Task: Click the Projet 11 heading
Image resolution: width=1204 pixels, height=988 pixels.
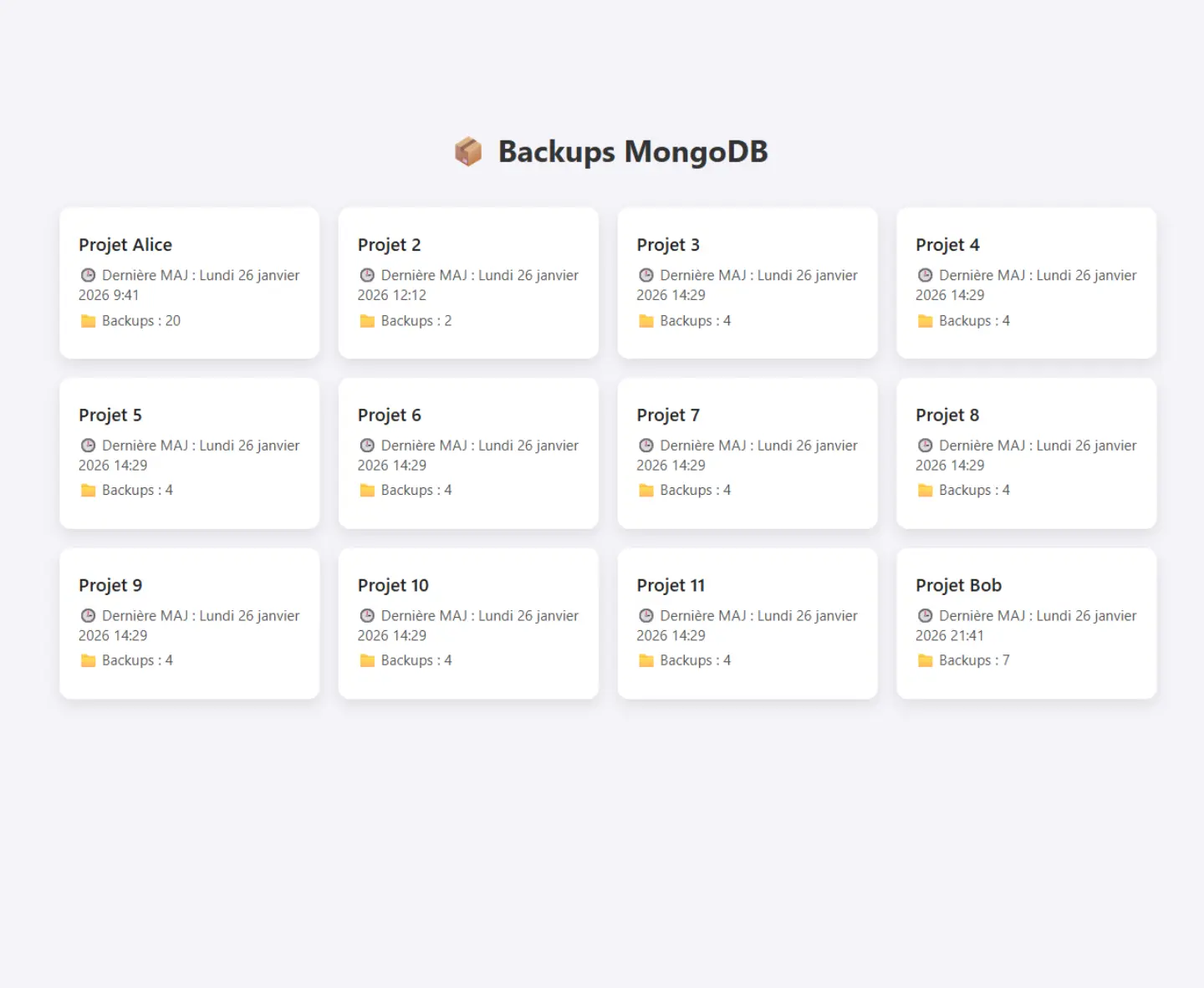Action: click(x=671, y=585)
